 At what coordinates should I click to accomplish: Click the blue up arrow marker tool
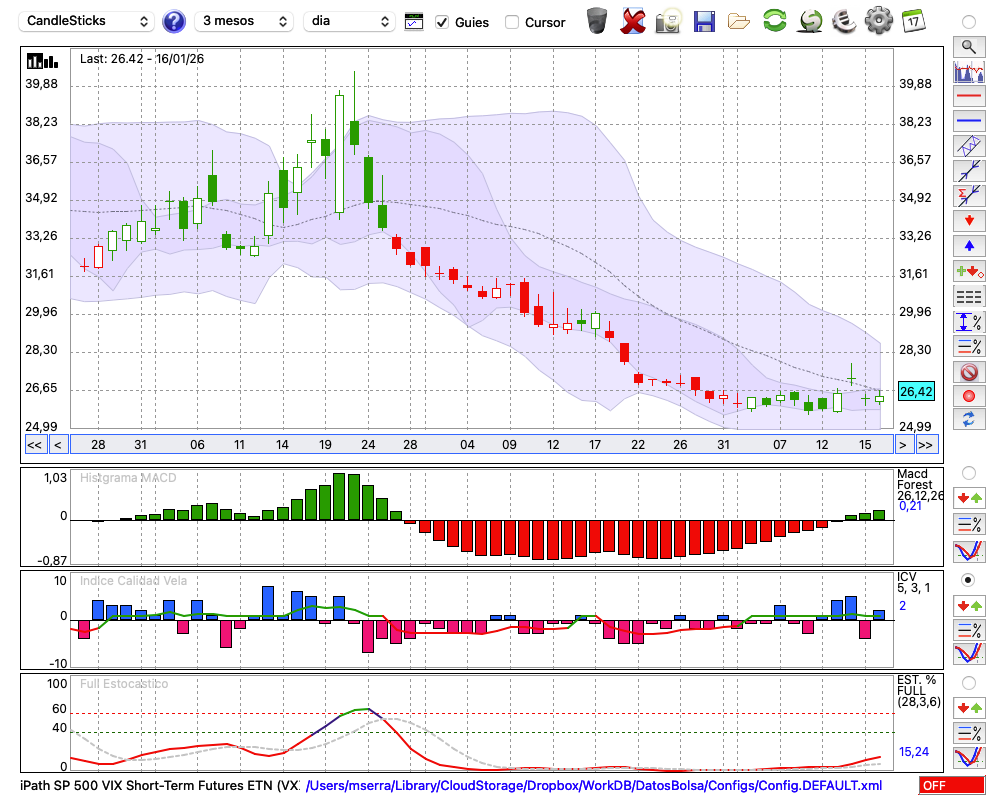[x=968, y=245]
